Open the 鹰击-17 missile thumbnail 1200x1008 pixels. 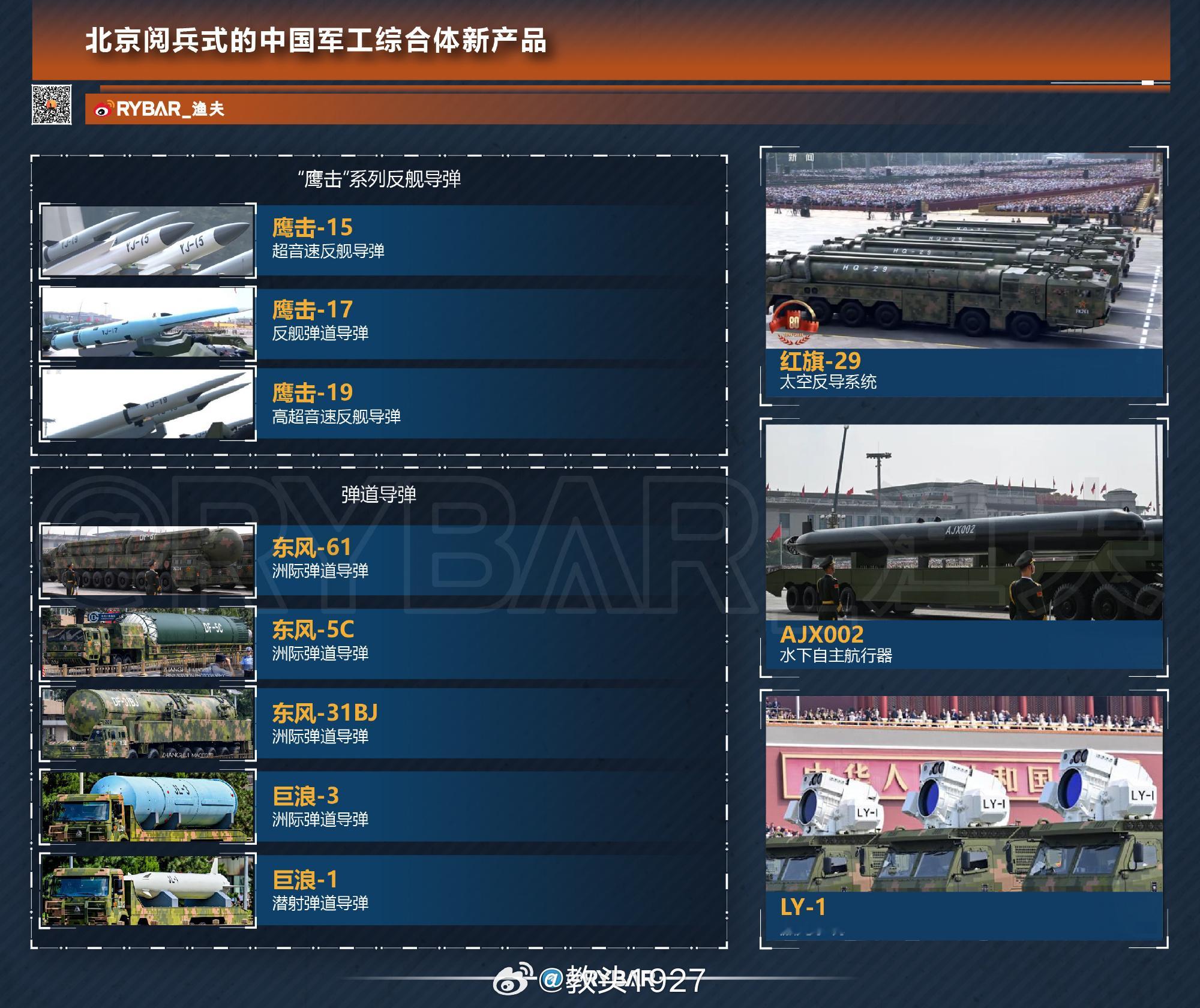click(x=148, y=323)
